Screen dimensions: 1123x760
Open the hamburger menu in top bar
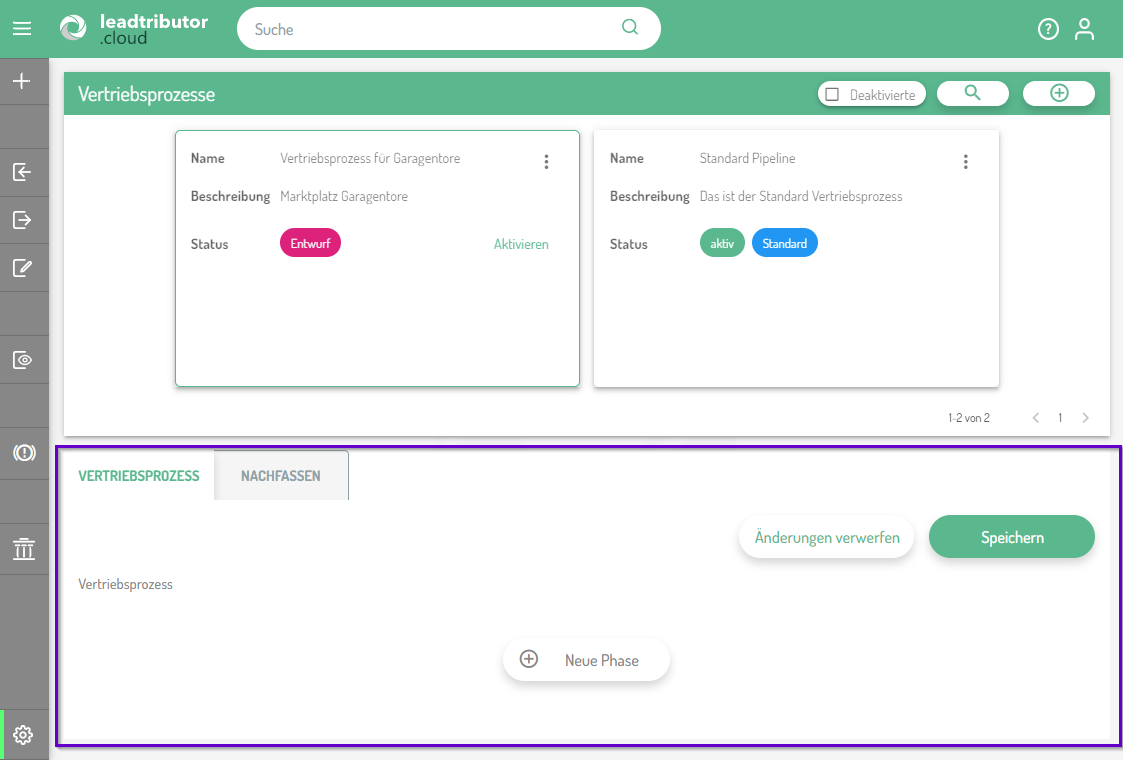[x=22, y=29]
